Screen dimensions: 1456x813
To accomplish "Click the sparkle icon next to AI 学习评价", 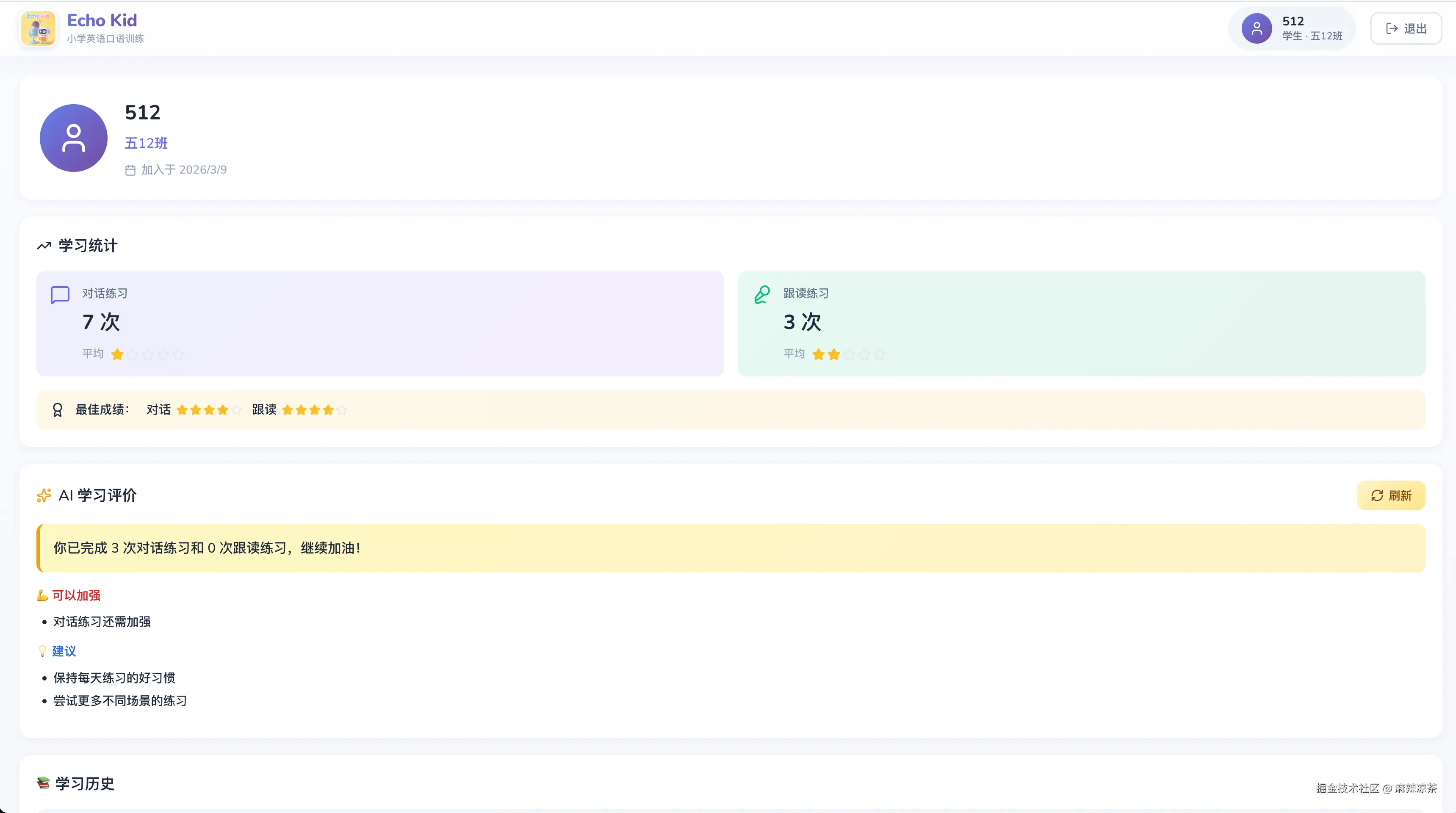I will pyautogui.click(x=44, y=495).
